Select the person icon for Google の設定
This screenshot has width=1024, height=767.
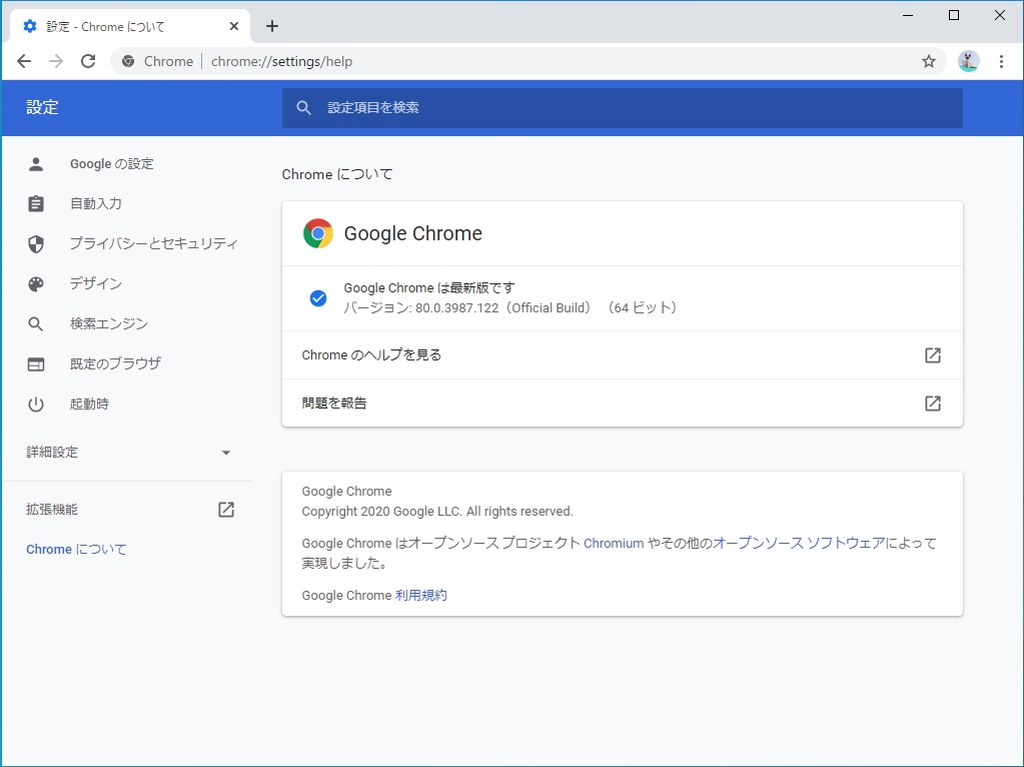[36, 163]
